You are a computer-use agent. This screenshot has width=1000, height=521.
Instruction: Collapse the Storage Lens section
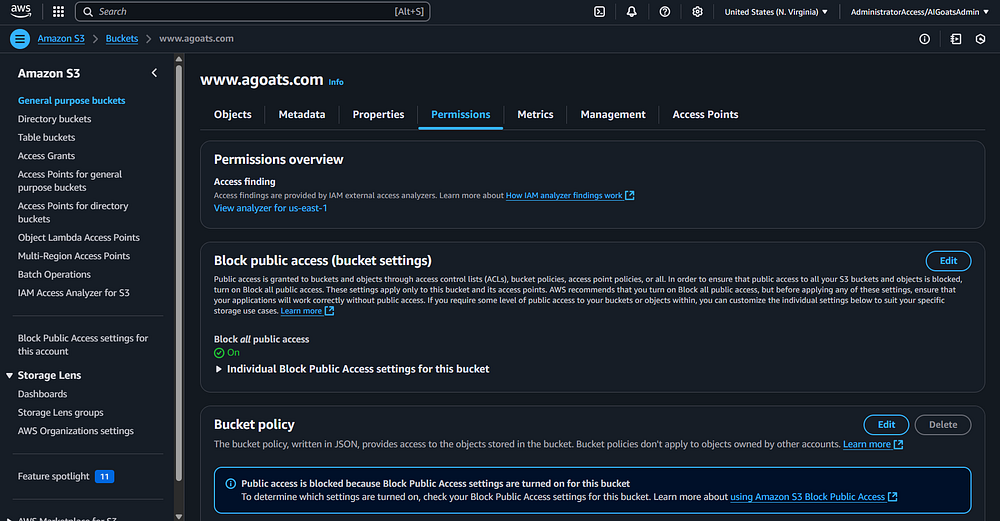coord(10,376)
